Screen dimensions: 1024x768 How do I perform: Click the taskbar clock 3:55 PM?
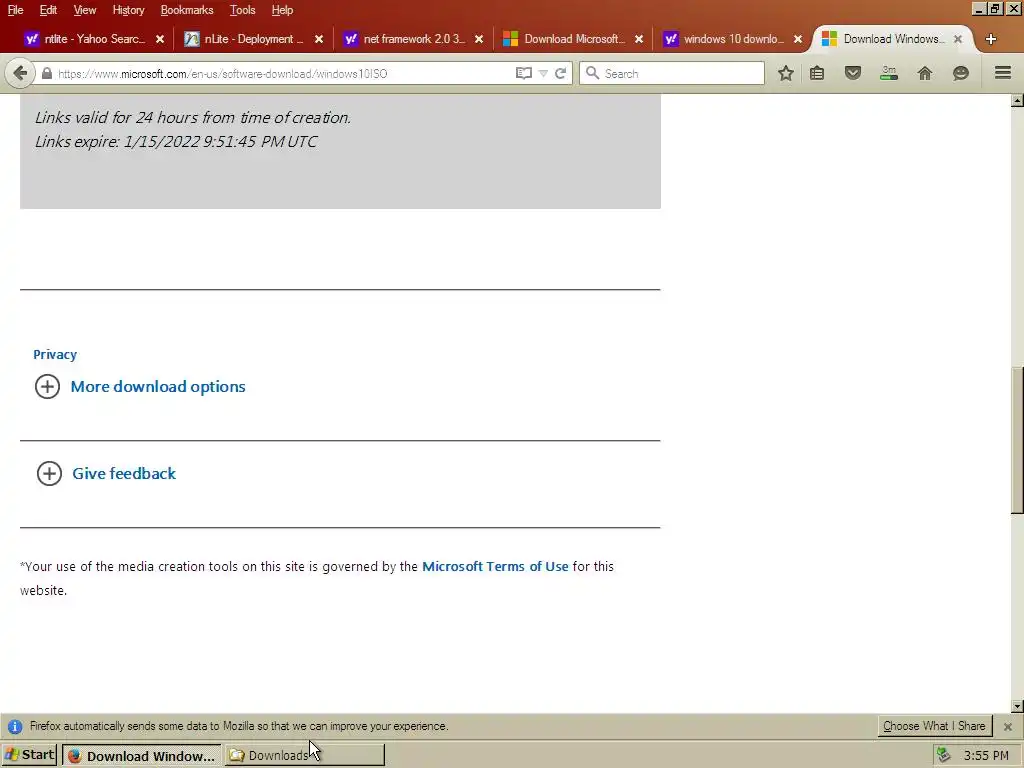(986, 756)
